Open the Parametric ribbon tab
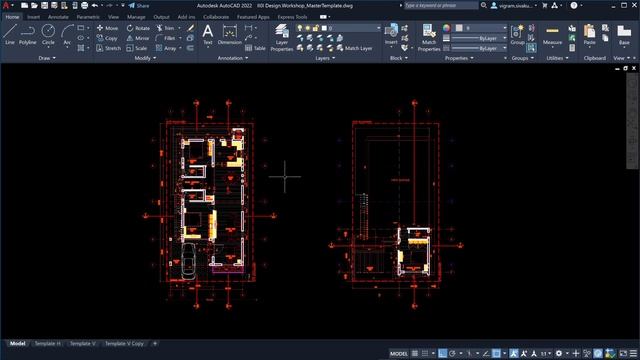Image resolution: width=640 pixels, height=360 pixels. pos(88,17)
